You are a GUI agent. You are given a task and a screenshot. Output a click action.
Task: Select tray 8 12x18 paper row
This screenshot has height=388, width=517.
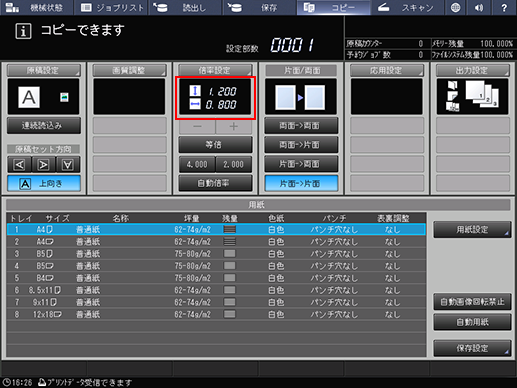[x=216, y=314]
